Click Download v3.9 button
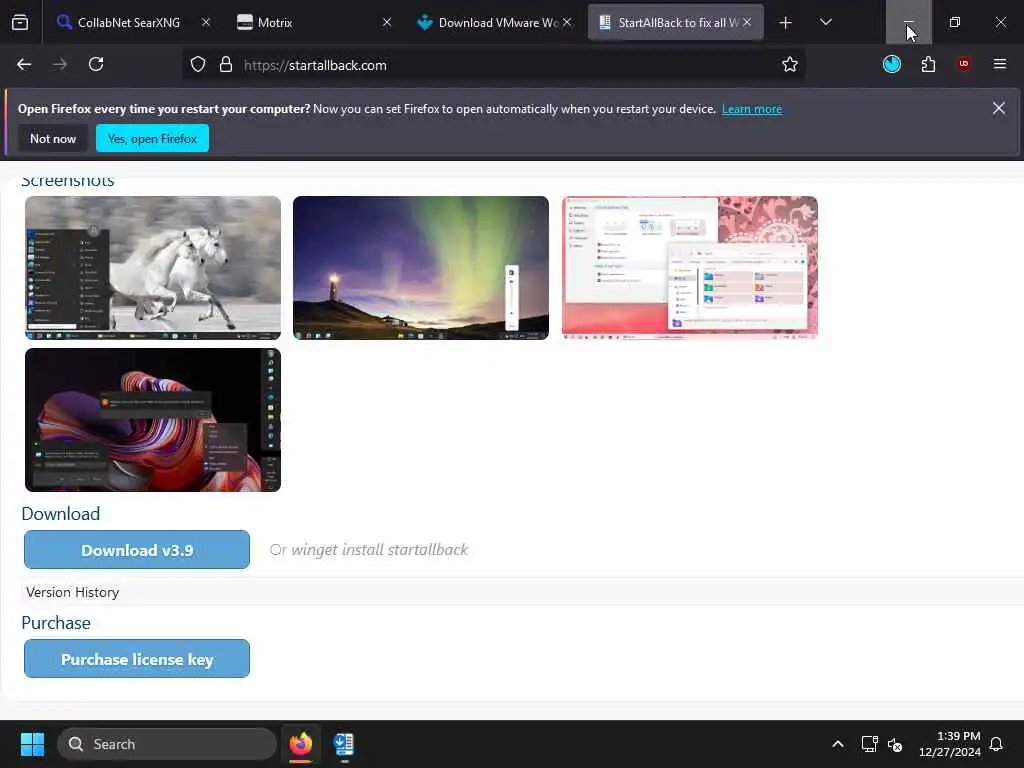 [x=137, y=550]
